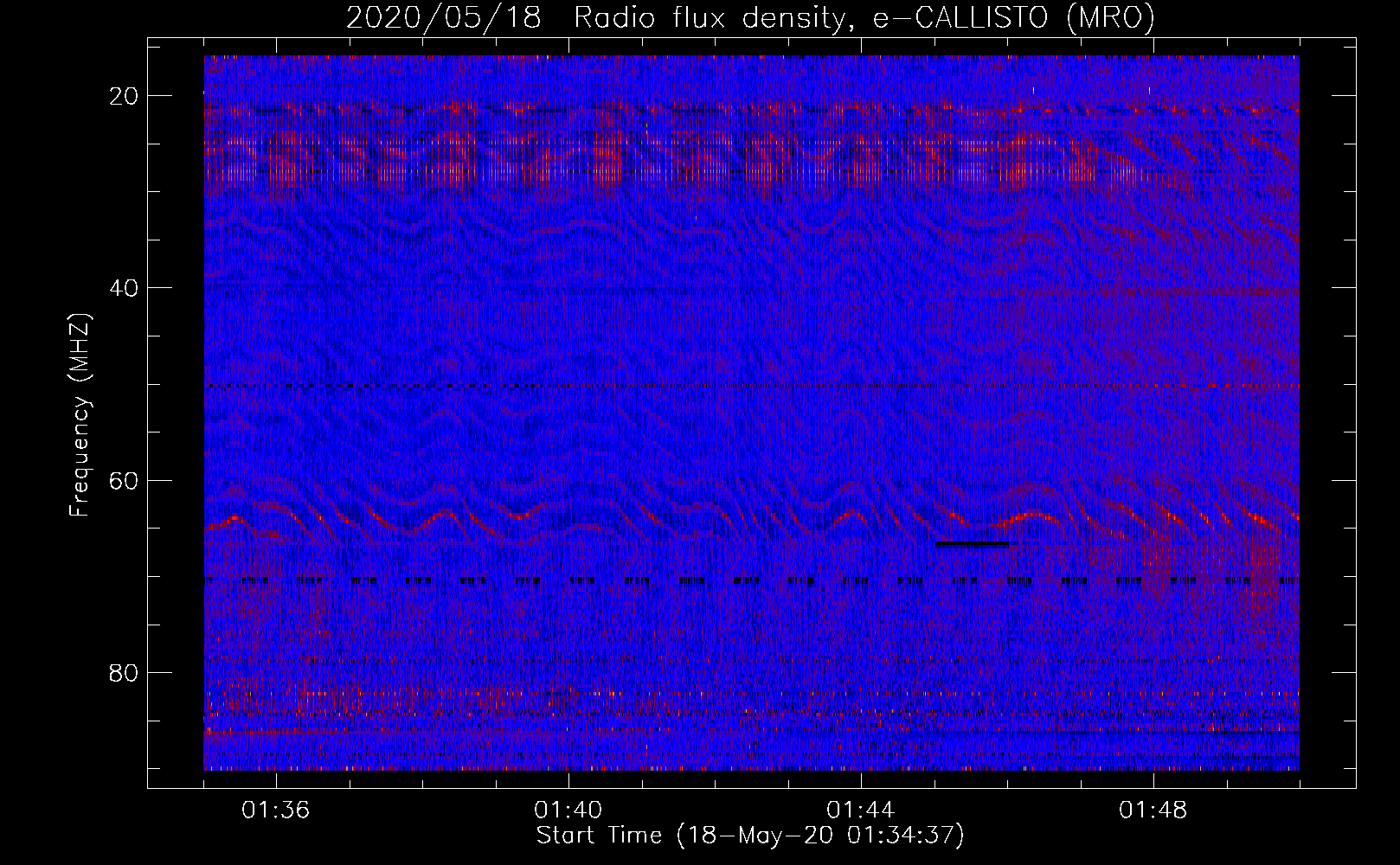
Task: Click the frequency tick label "40"
Action: point(125,288)
